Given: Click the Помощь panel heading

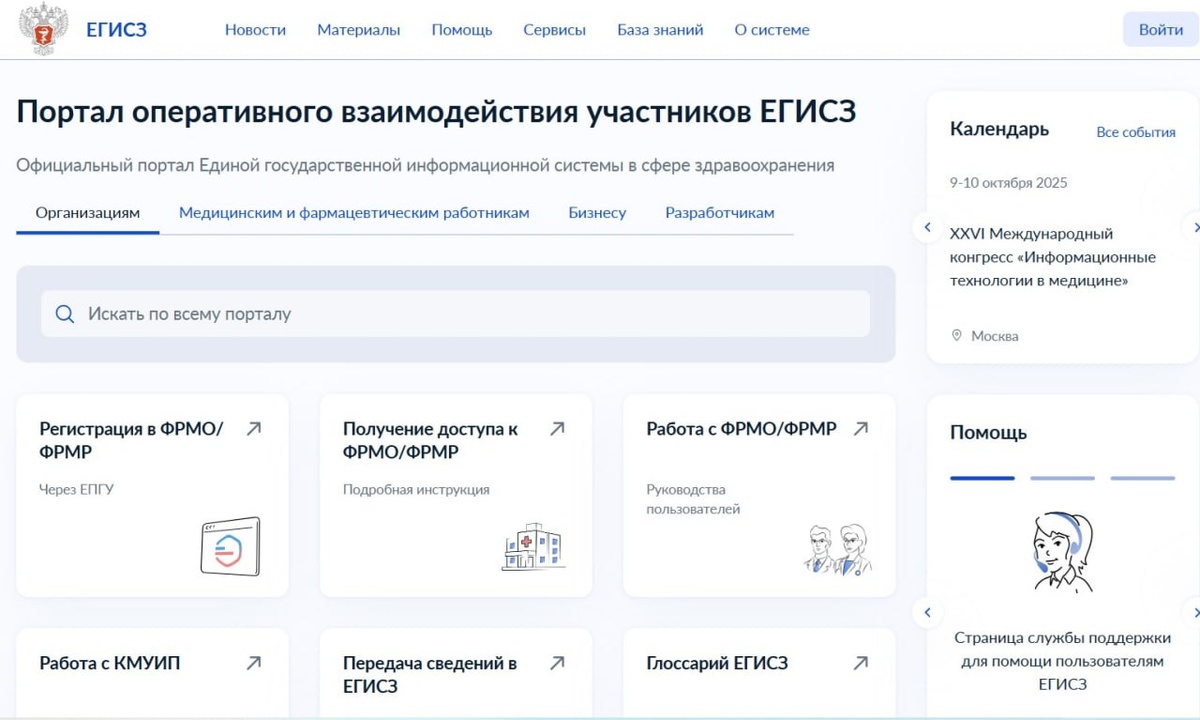Looking at the screenshot, I should pyautogui.click(x=988, y=433).
